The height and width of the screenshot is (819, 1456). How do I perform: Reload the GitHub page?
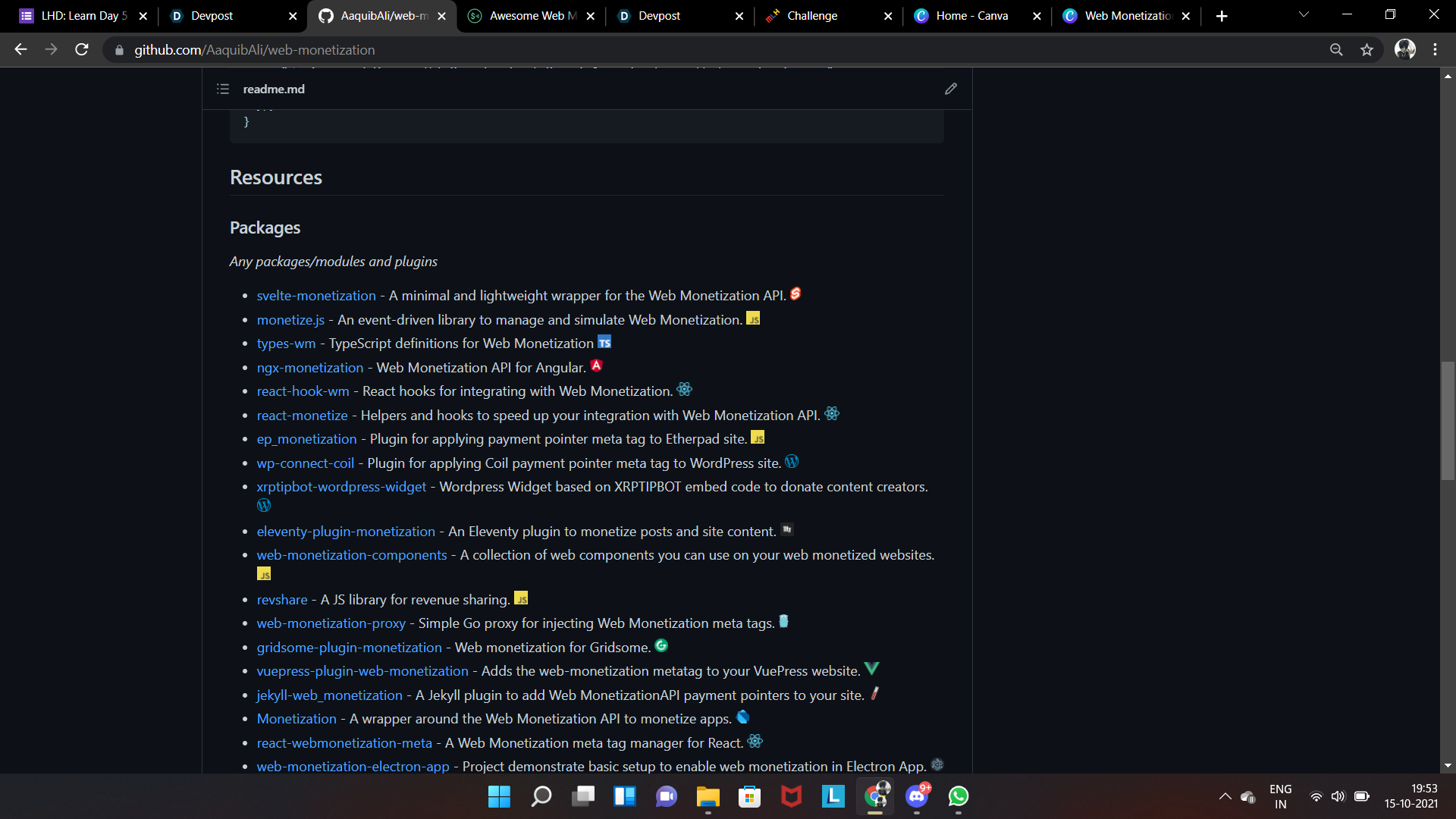[82, 50]
